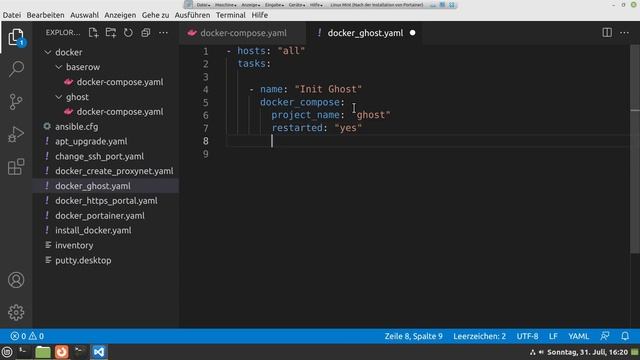Open editor more actions menu
The image size is (640, 360).
pos(624,33)
